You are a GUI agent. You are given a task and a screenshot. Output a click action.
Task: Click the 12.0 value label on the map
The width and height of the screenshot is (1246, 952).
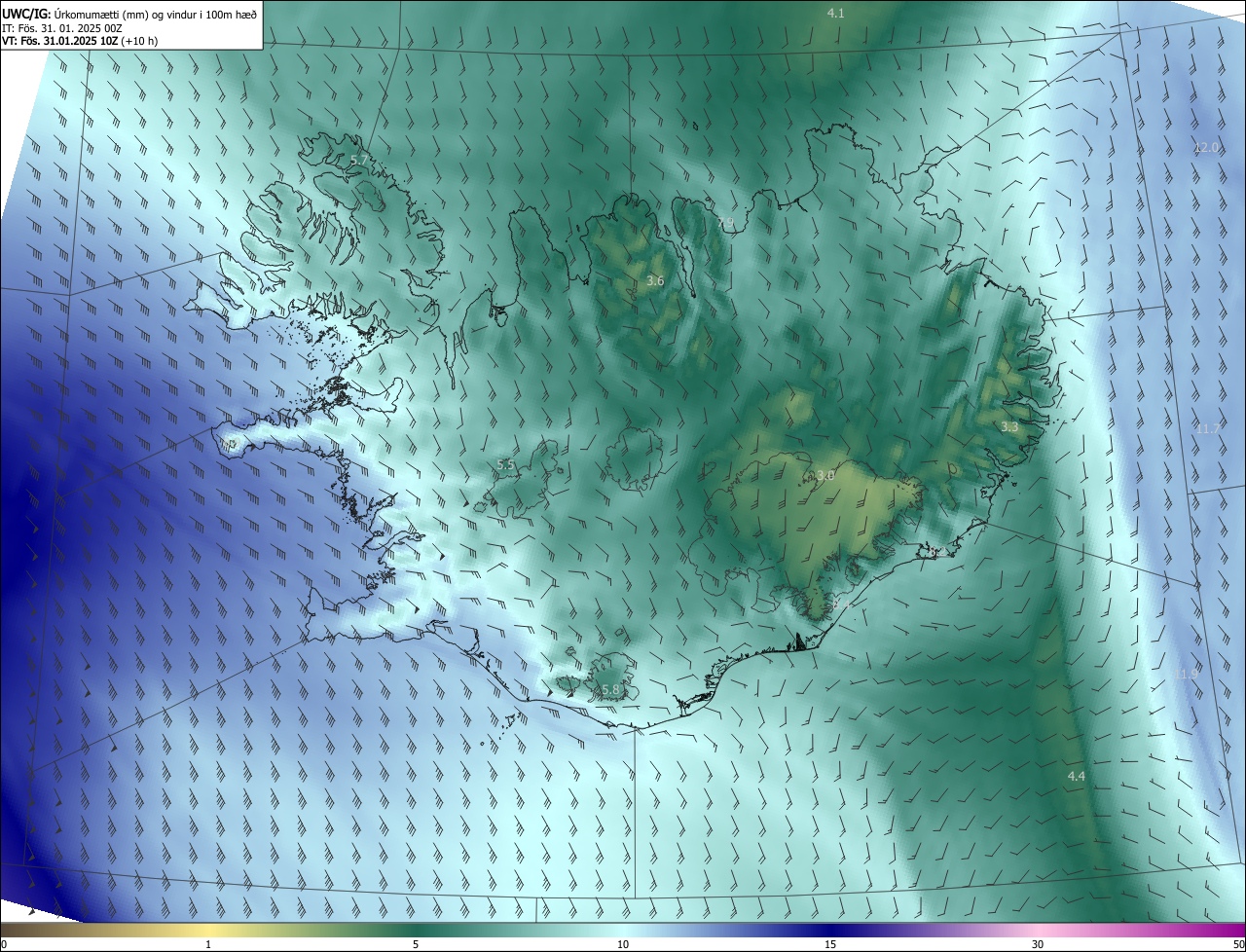(x=1206, y=148)
